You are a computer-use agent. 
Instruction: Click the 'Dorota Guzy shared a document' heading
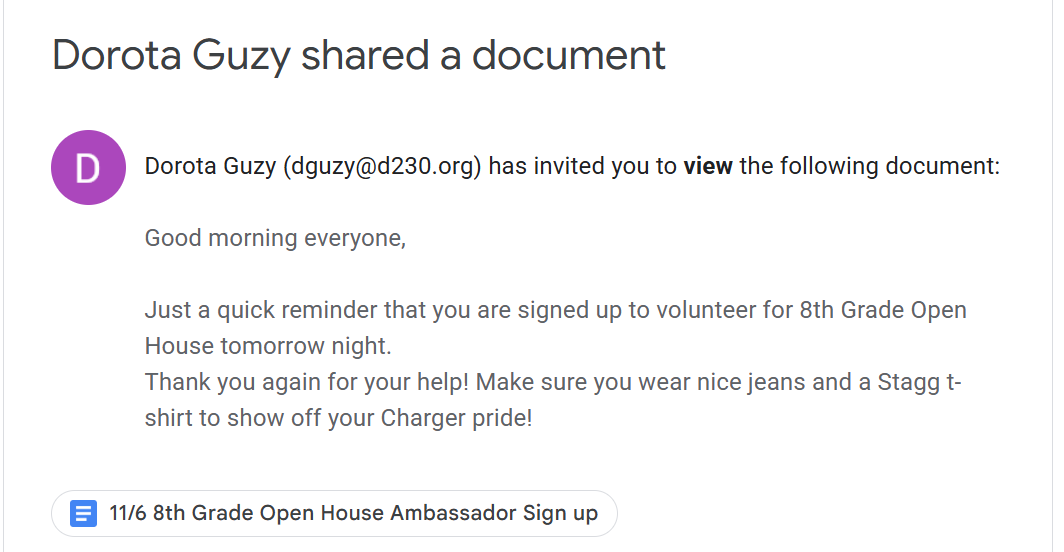pyautogui.click(x=358, y=55)
